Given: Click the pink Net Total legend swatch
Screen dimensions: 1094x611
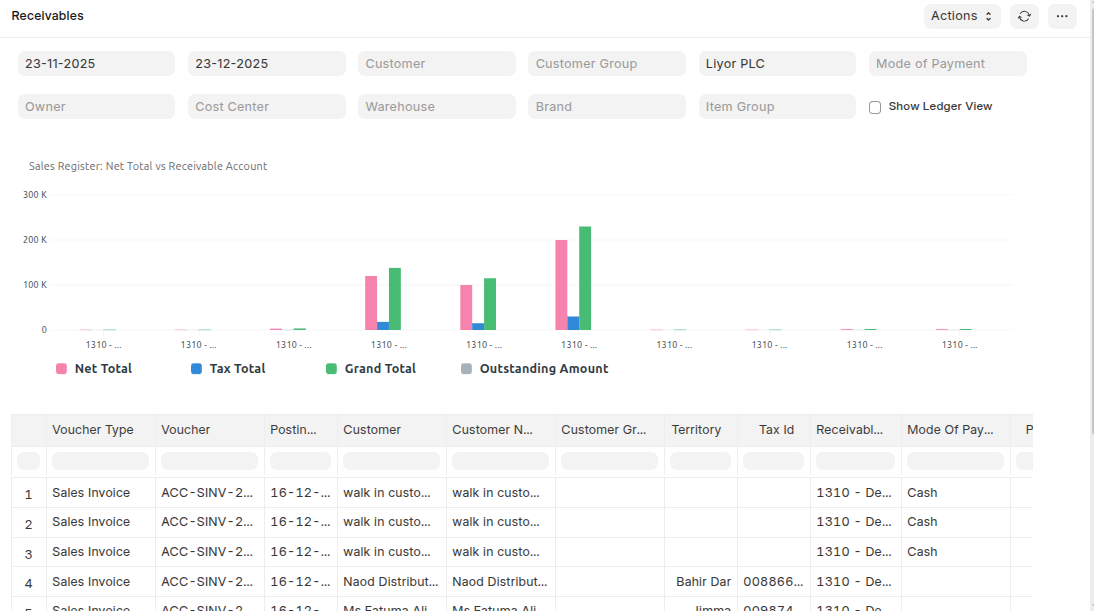Looking at the screenshot, I should (x=61, y=369).
